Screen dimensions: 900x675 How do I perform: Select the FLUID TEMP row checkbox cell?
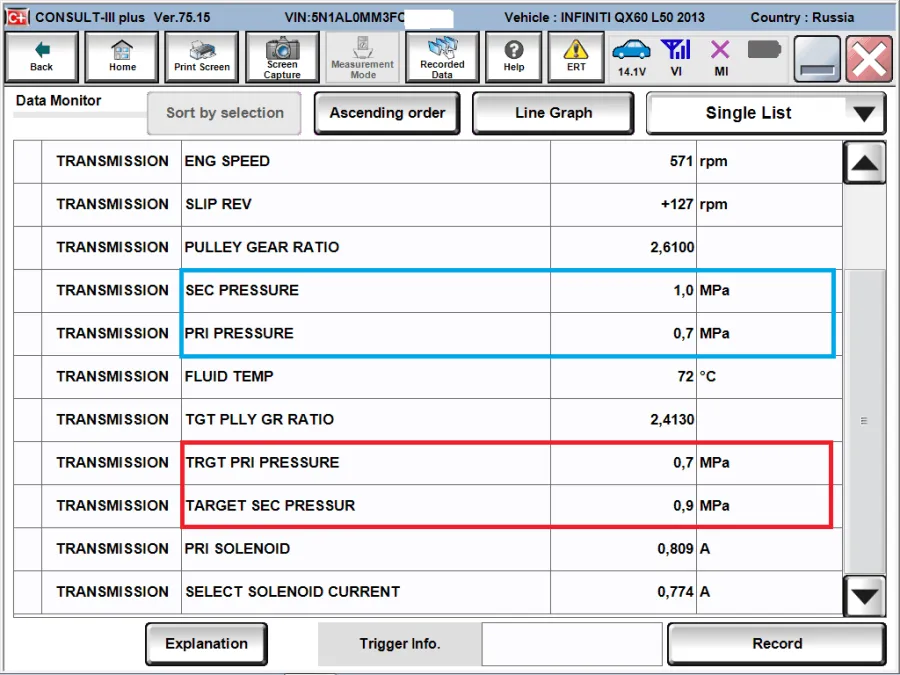click(x=28, y=377)
